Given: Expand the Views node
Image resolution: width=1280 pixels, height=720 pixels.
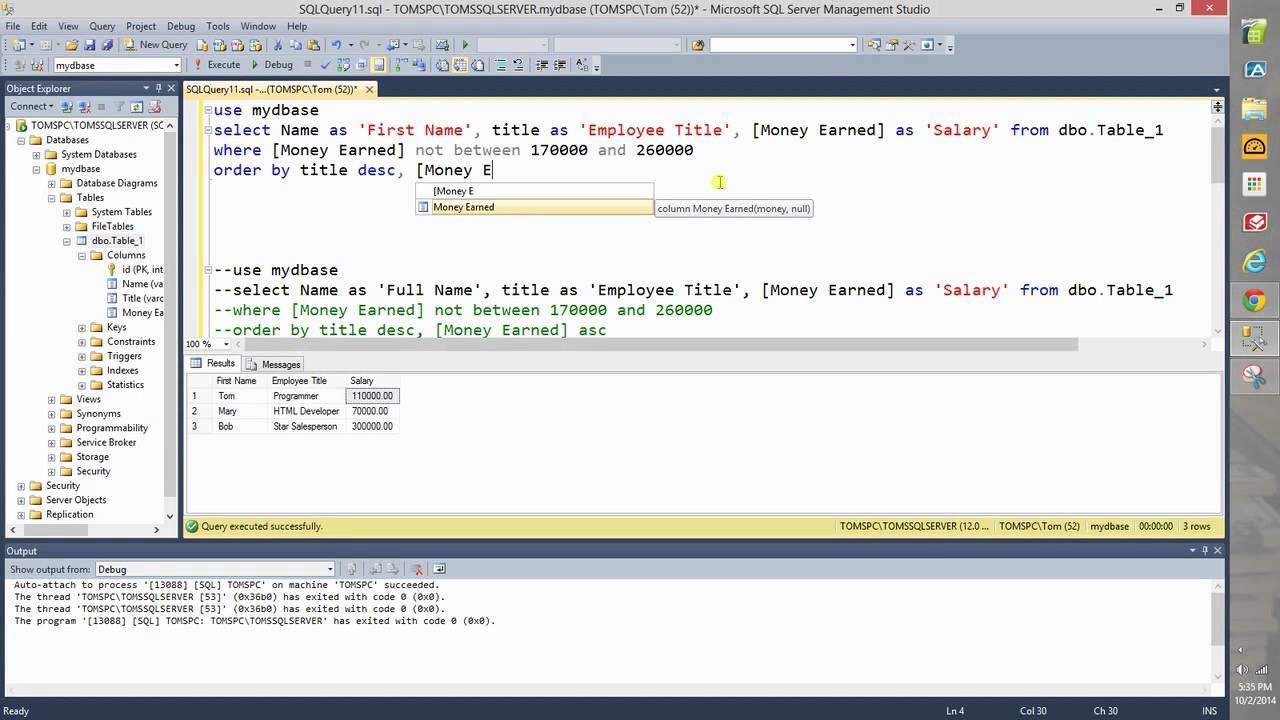Looking at the screenshot, I should [53, 399].
